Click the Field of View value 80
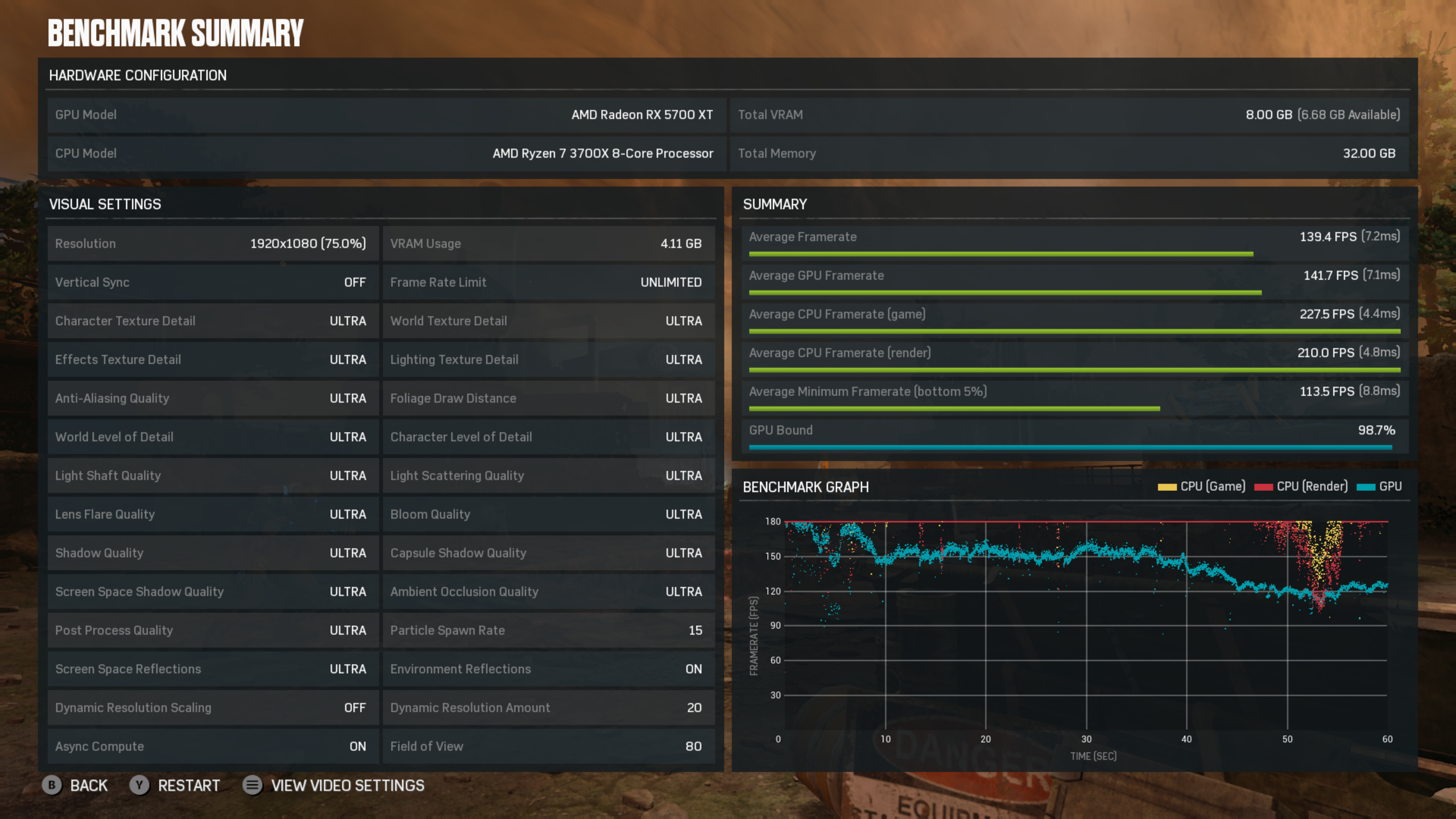 pos(693,746)
